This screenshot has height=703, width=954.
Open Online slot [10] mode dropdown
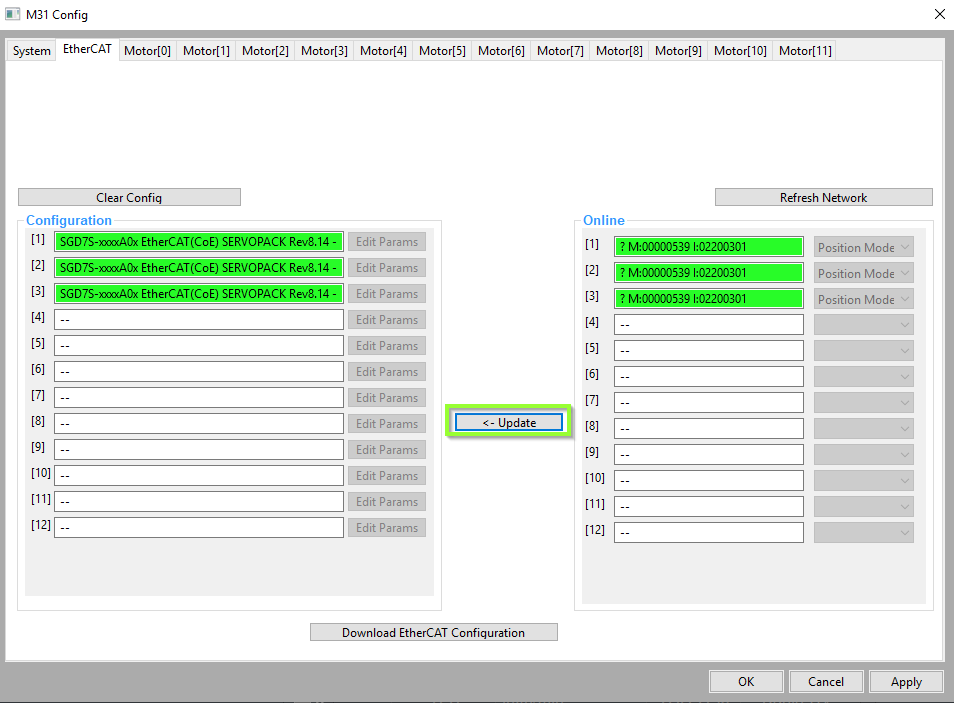863,481
